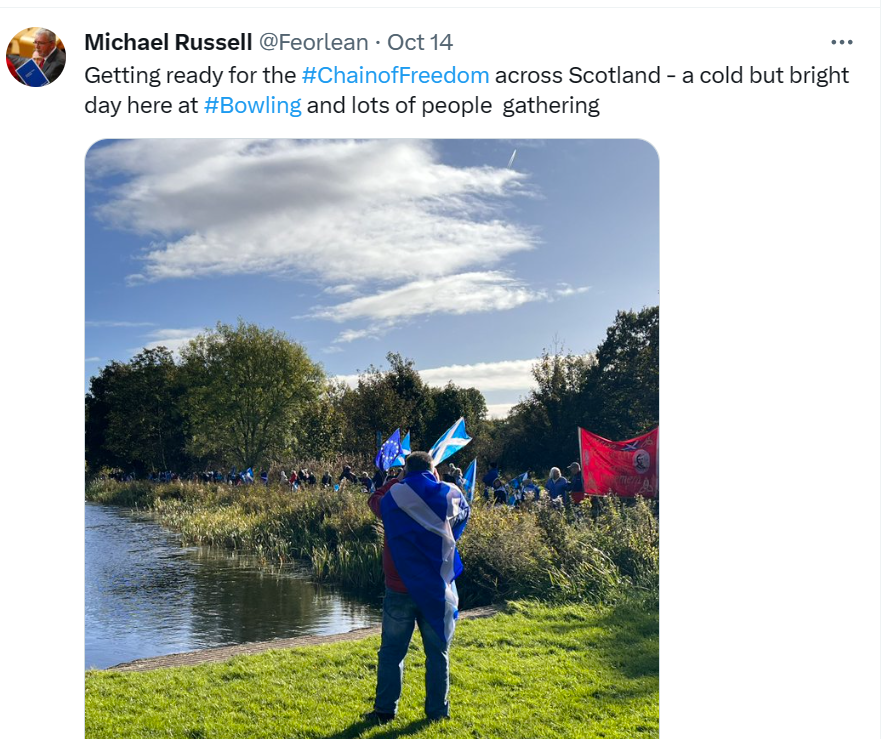The height and width of the screenshot is (739, 888).
Task: Click the text 'Getting ready for the'
Action: tap(190, 75)
